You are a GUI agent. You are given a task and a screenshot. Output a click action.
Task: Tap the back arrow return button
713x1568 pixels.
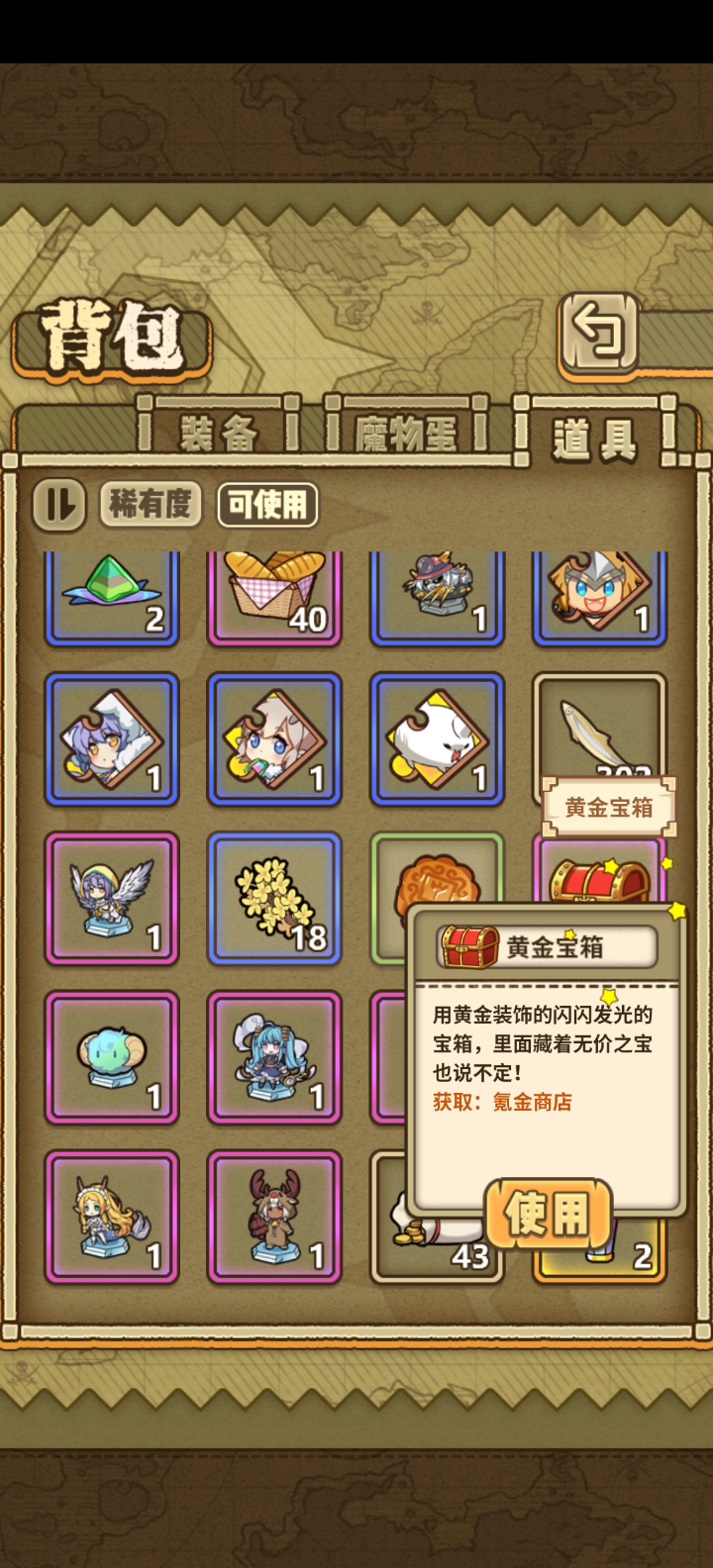coord(597,332)
